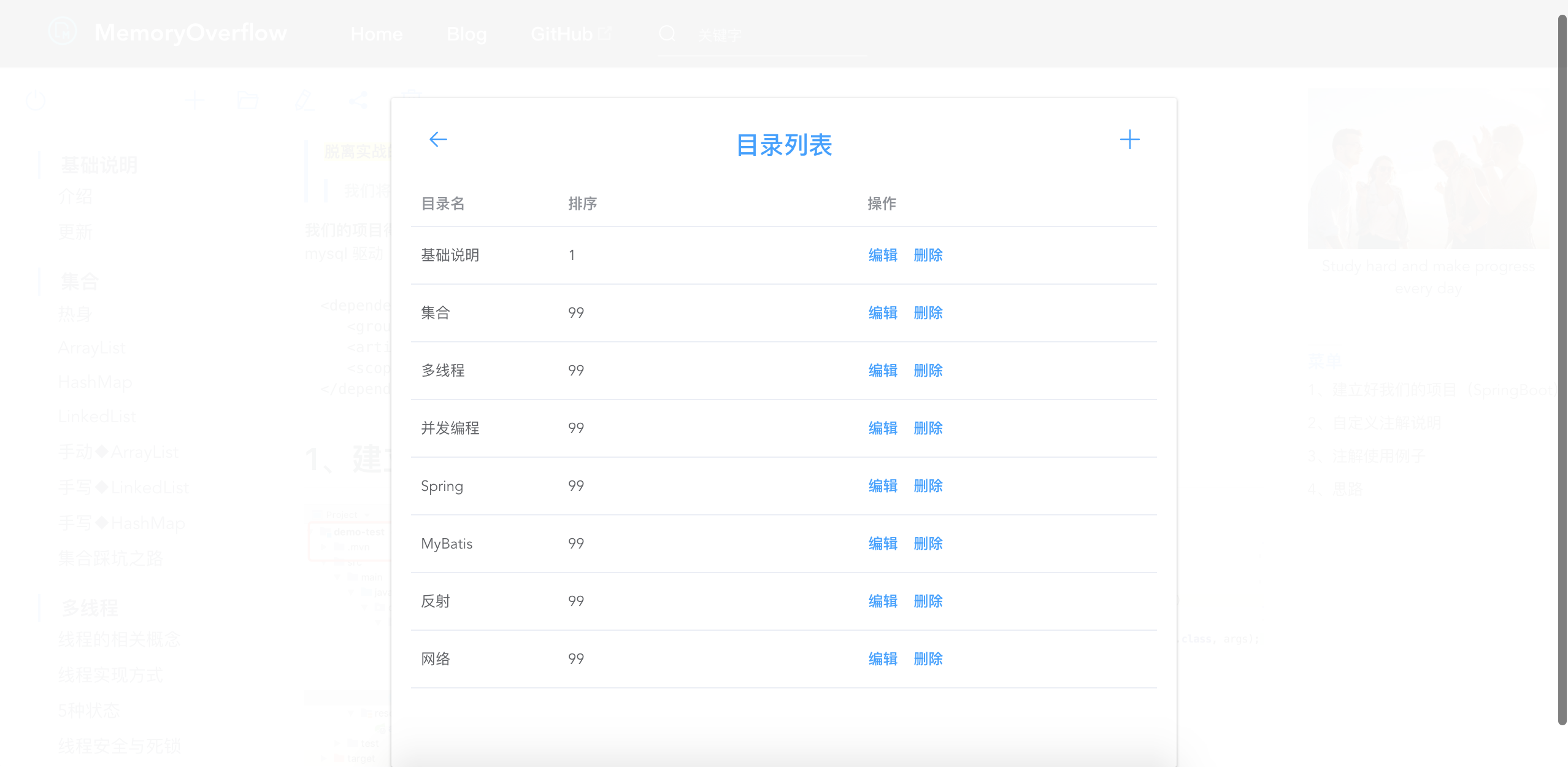Click the power icon in the left toolbar
The height and width of the screenshot is (767, 1568).
(x=36, y=100)
